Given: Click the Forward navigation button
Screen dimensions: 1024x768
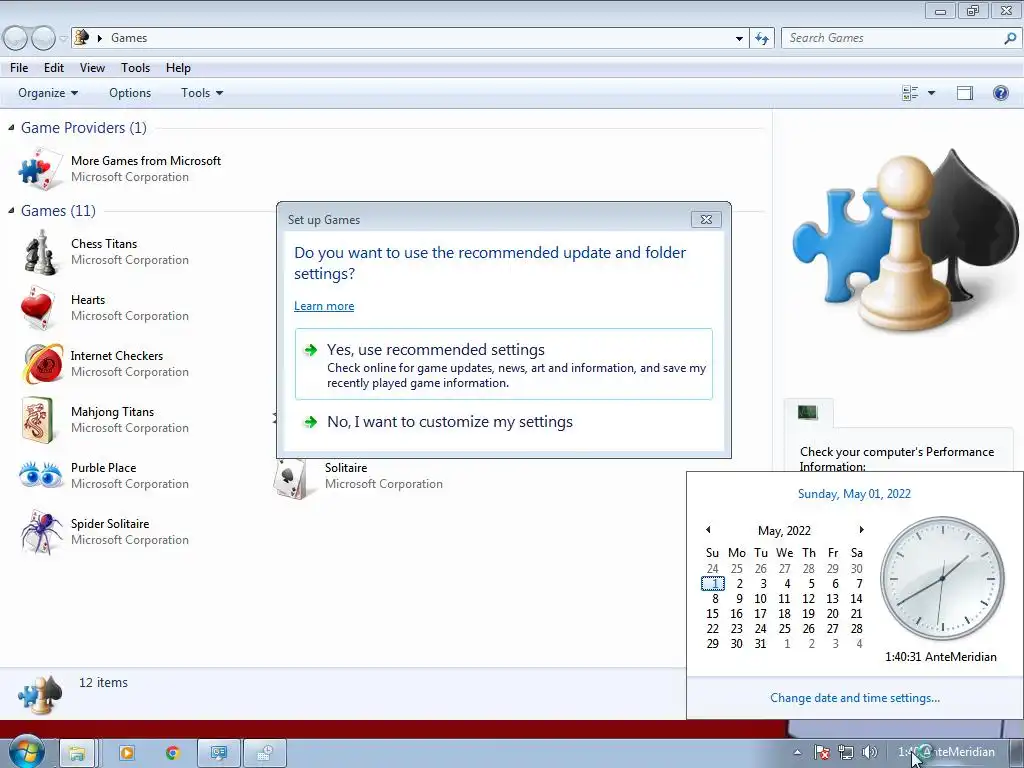Looking at the screenshot, I should point(43,38).
